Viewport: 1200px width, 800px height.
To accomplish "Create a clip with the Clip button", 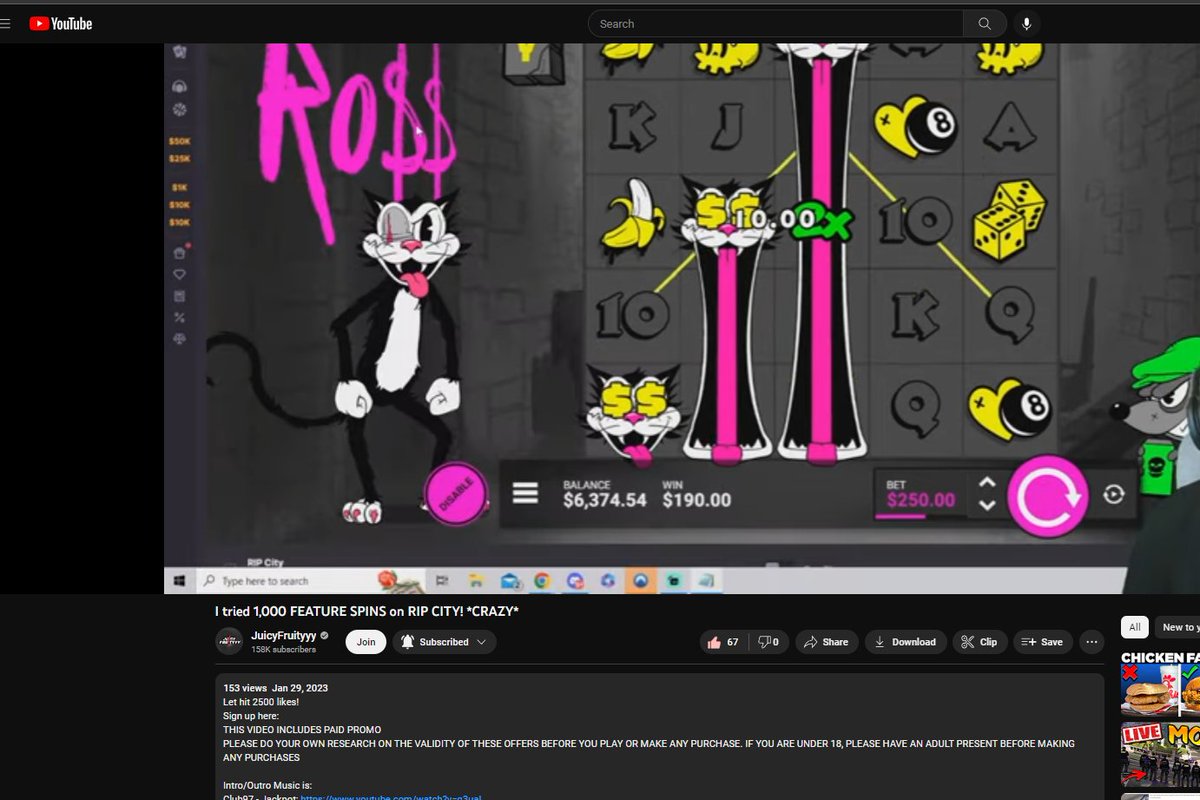I will 980,642.
